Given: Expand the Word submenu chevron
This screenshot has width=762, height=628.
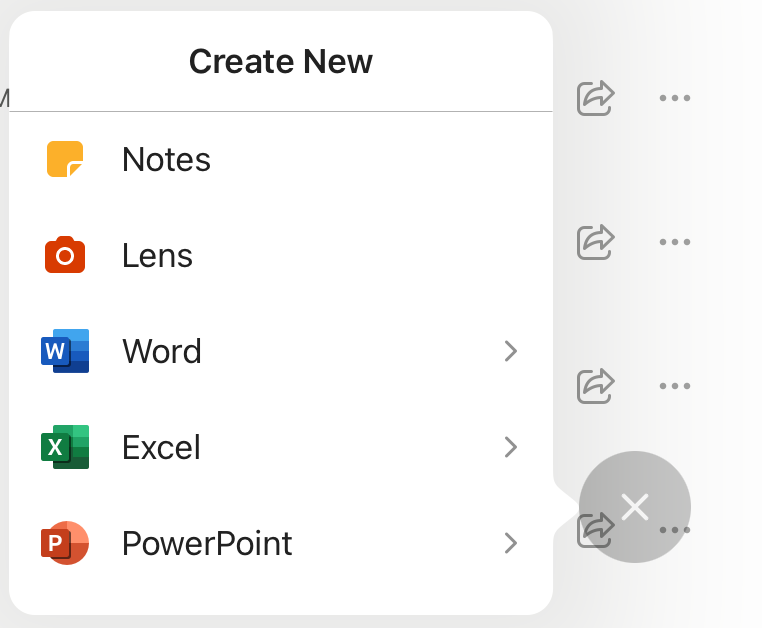Looking at the screenshot, I should click(x=511, y=351).
